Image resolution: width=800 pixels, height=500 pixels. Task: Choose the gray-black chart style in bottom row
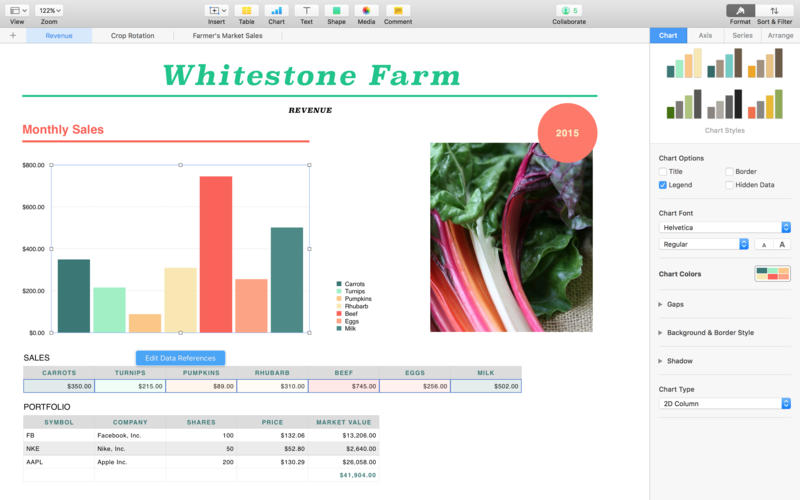[724, 104]
